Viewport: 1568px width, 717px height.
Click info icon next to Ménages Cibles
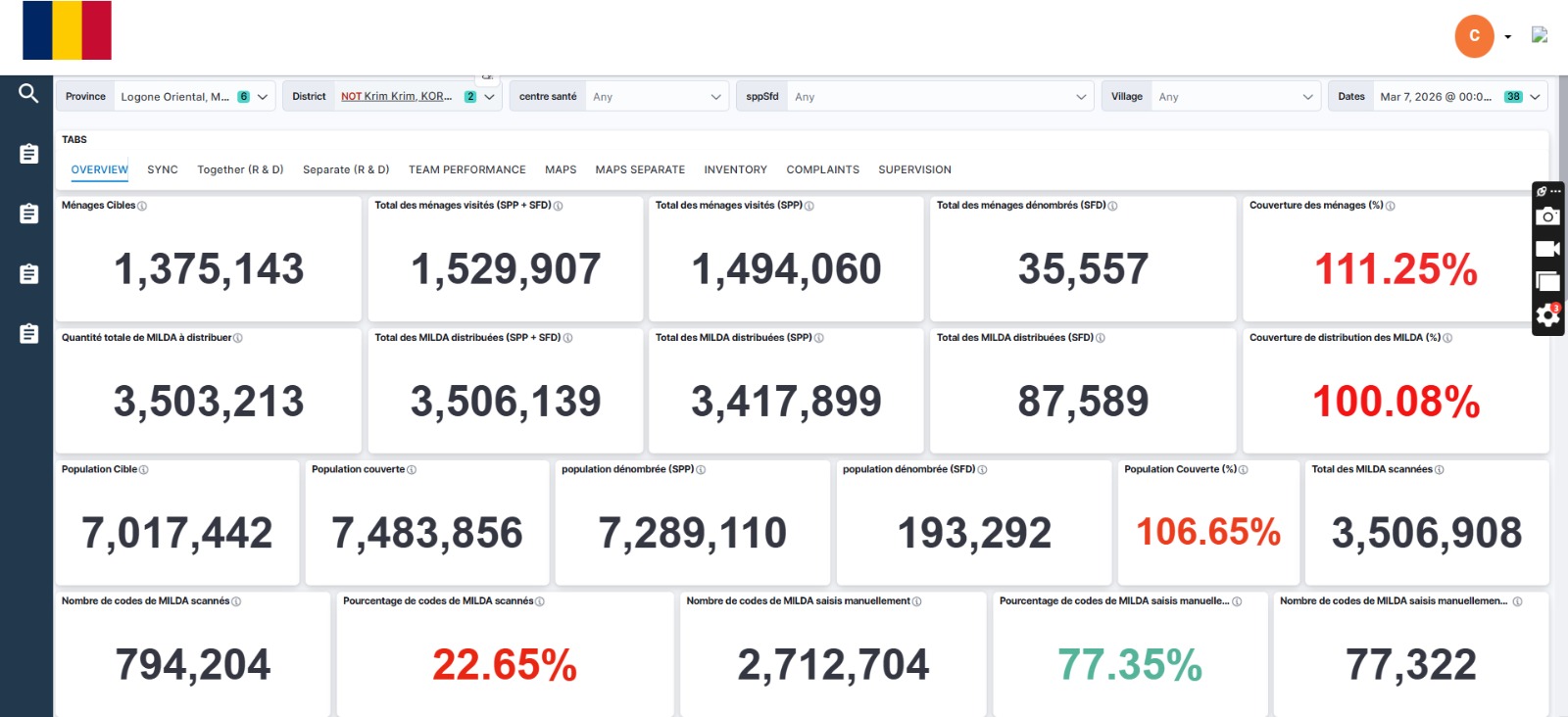coord(143,207)
